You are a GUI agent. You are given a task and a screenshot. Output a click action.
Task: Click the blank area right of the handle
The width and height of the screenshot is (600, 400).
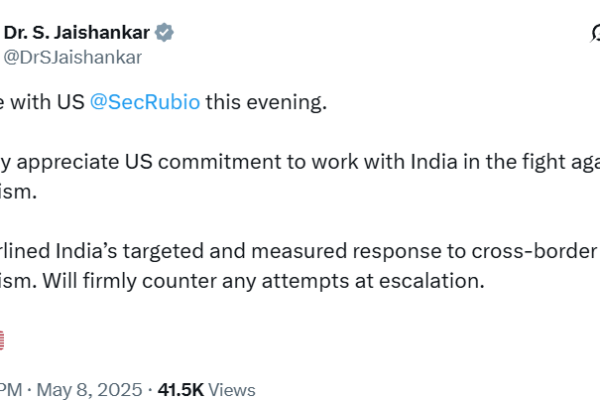click(350, 58)
